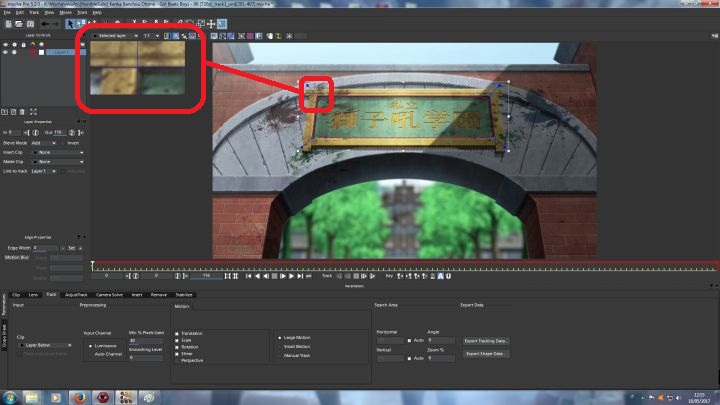Viewport: 720px width, 405px height.
Task: Toggle Scale motion checkbox
Action: [177, 341]
